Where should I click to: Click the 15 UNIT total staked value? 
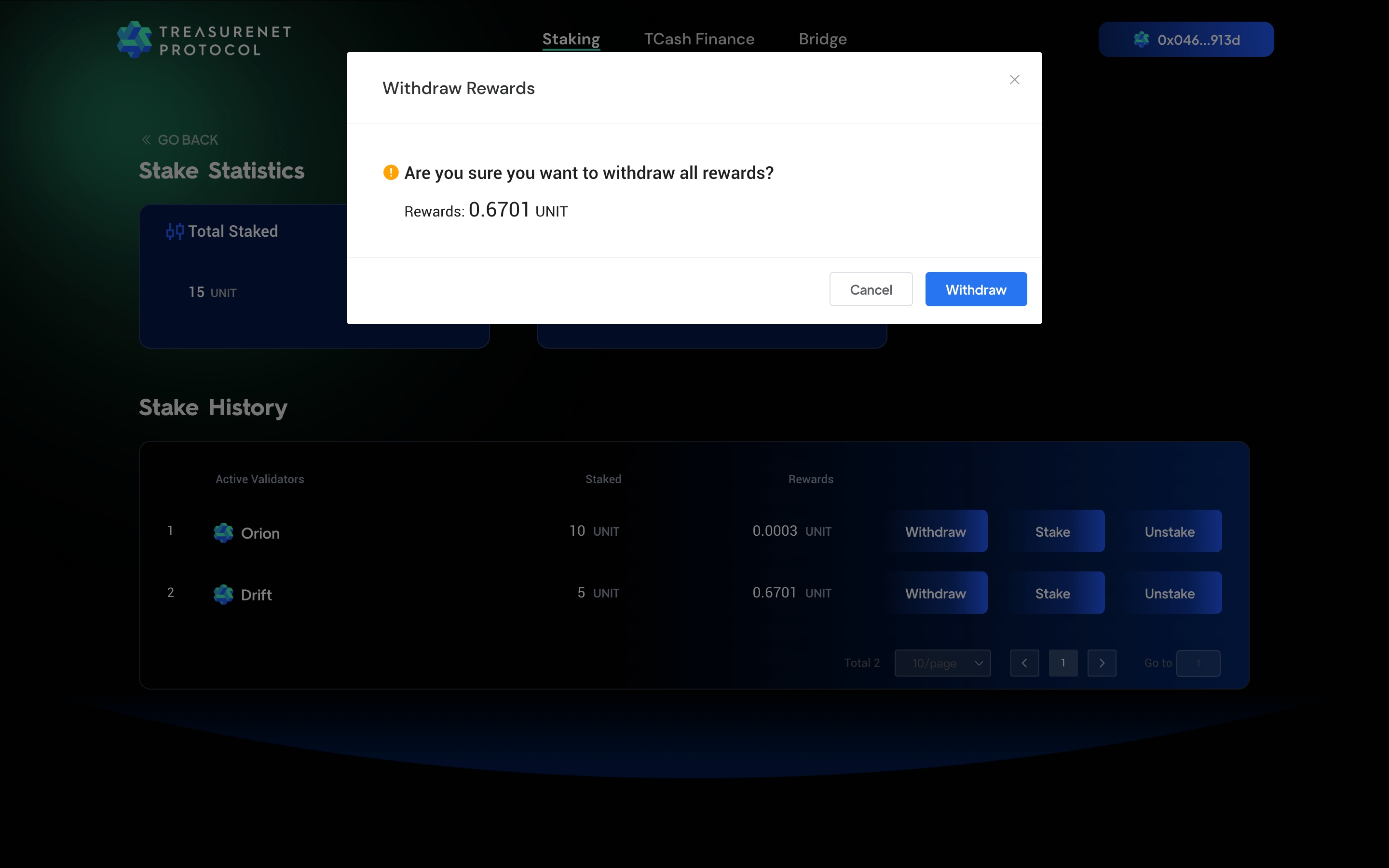pyautogui.click(x=212, y=292)
